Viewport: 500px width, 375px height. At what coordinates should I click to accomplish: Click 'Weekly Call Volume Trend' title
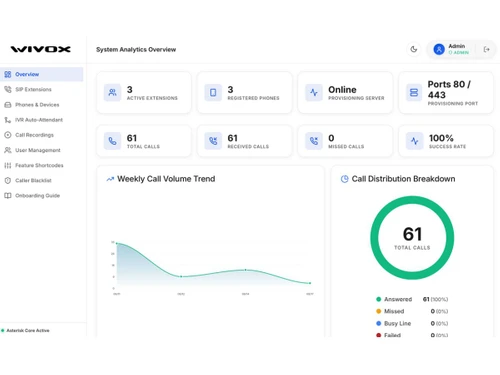click(x=166, y=179)
